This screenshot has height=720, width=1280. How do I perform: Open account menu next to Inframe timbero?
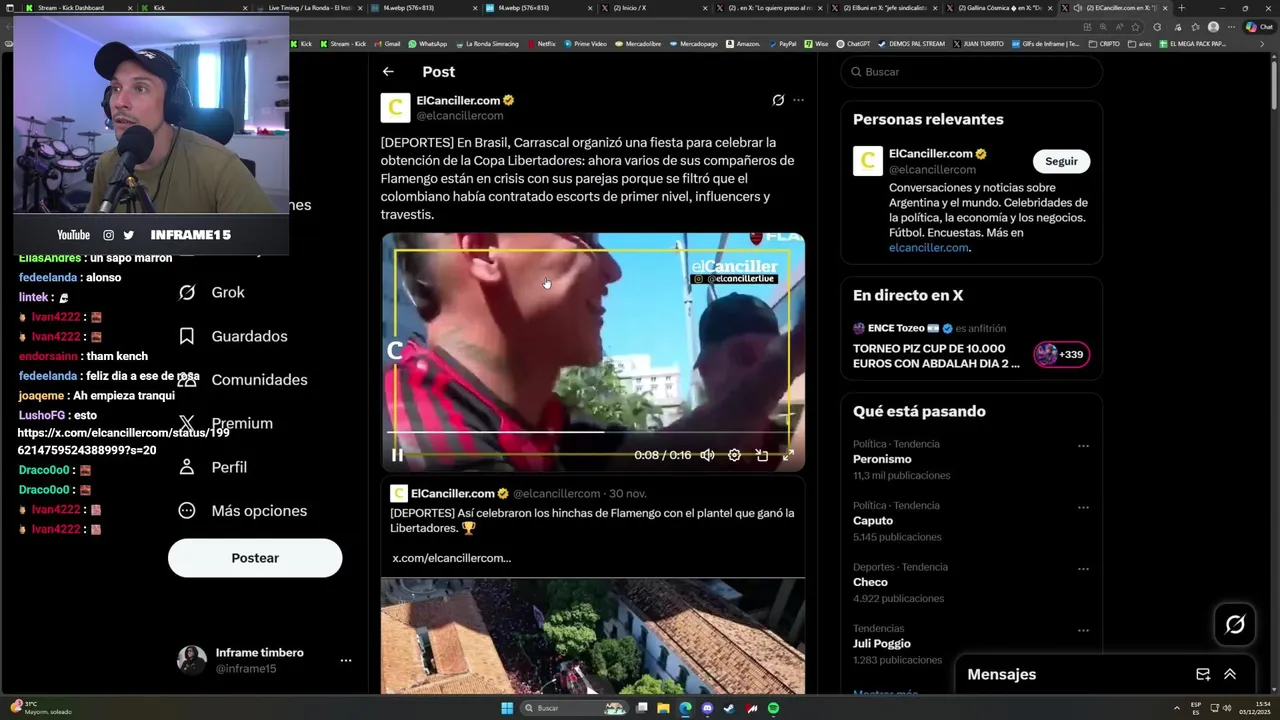(345, 660)
